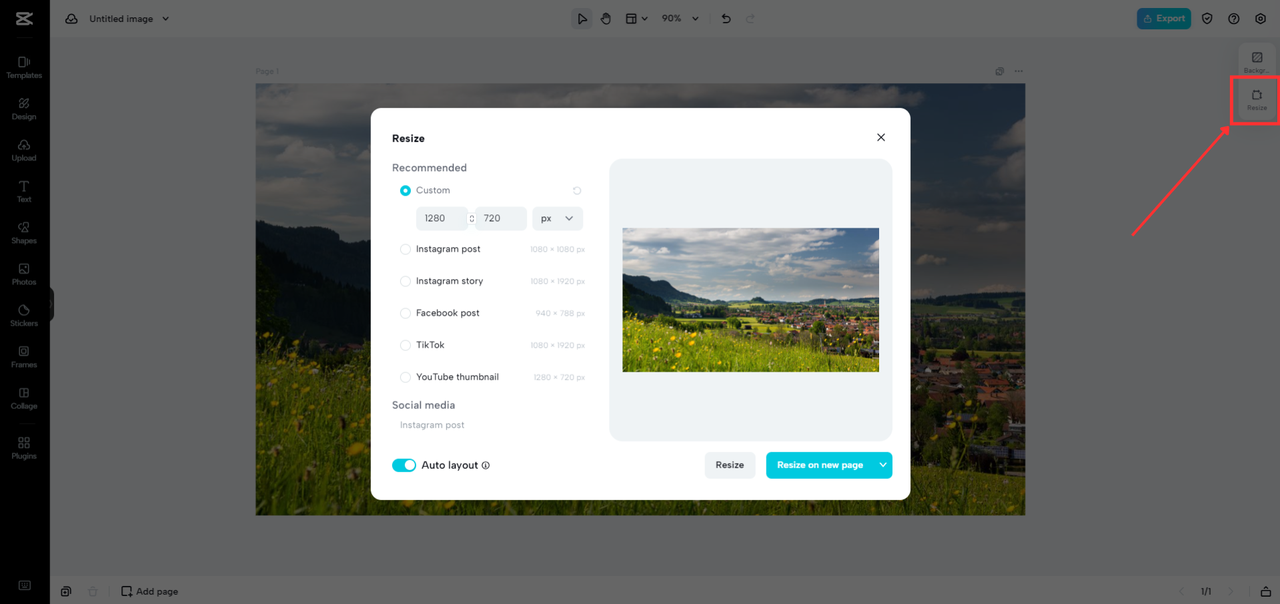Open the Plugins panel in sidebar

pyautogui.click(x=24, y=447)
